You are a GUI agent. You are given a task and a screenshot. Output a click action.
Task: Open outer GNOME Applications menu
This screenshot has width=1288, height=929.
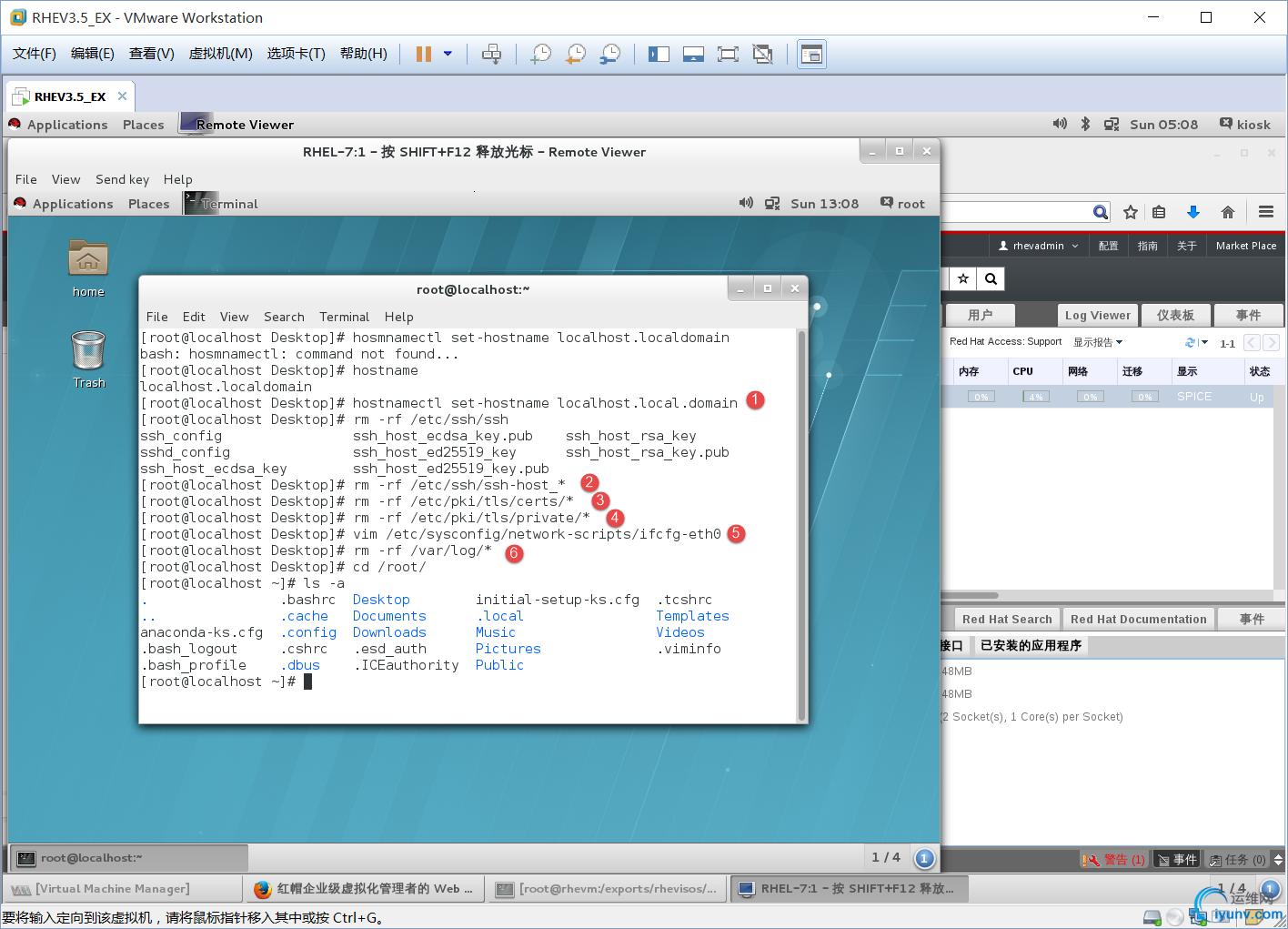[x=67, y=125]
